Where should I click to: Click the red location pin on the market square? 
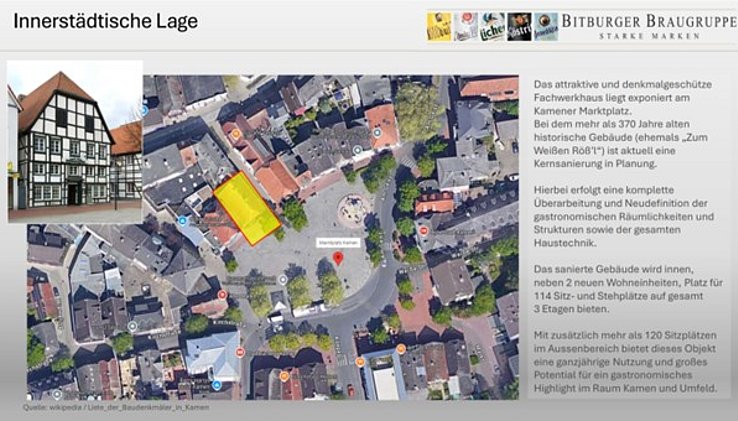338,259
